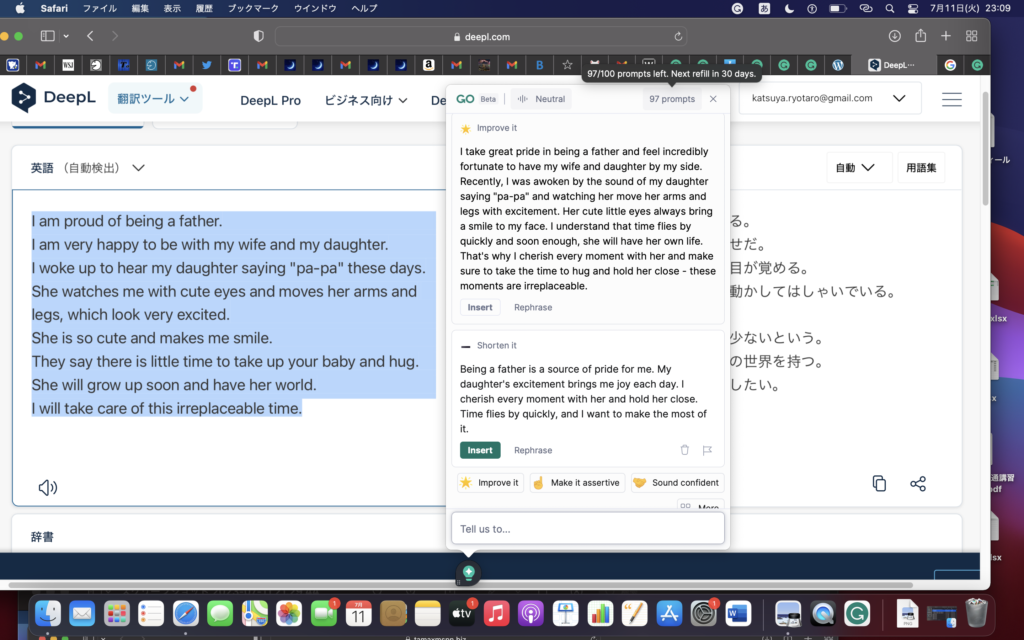This screenshot has width=1024, height=640.
Task: Open Safari's share button in toolbar
Action: coord(920,36)
